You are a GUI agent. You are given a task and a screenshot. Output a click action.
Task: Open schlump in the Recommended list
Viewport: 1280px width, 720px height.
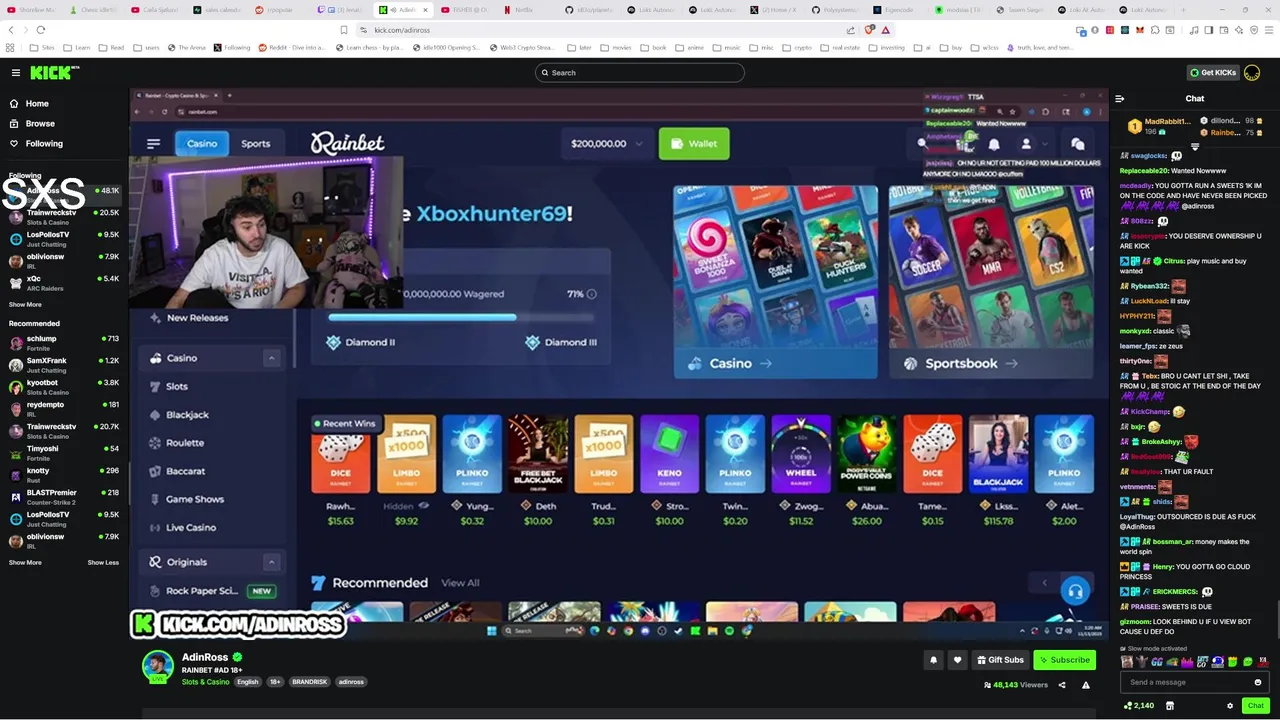[64, 343]
